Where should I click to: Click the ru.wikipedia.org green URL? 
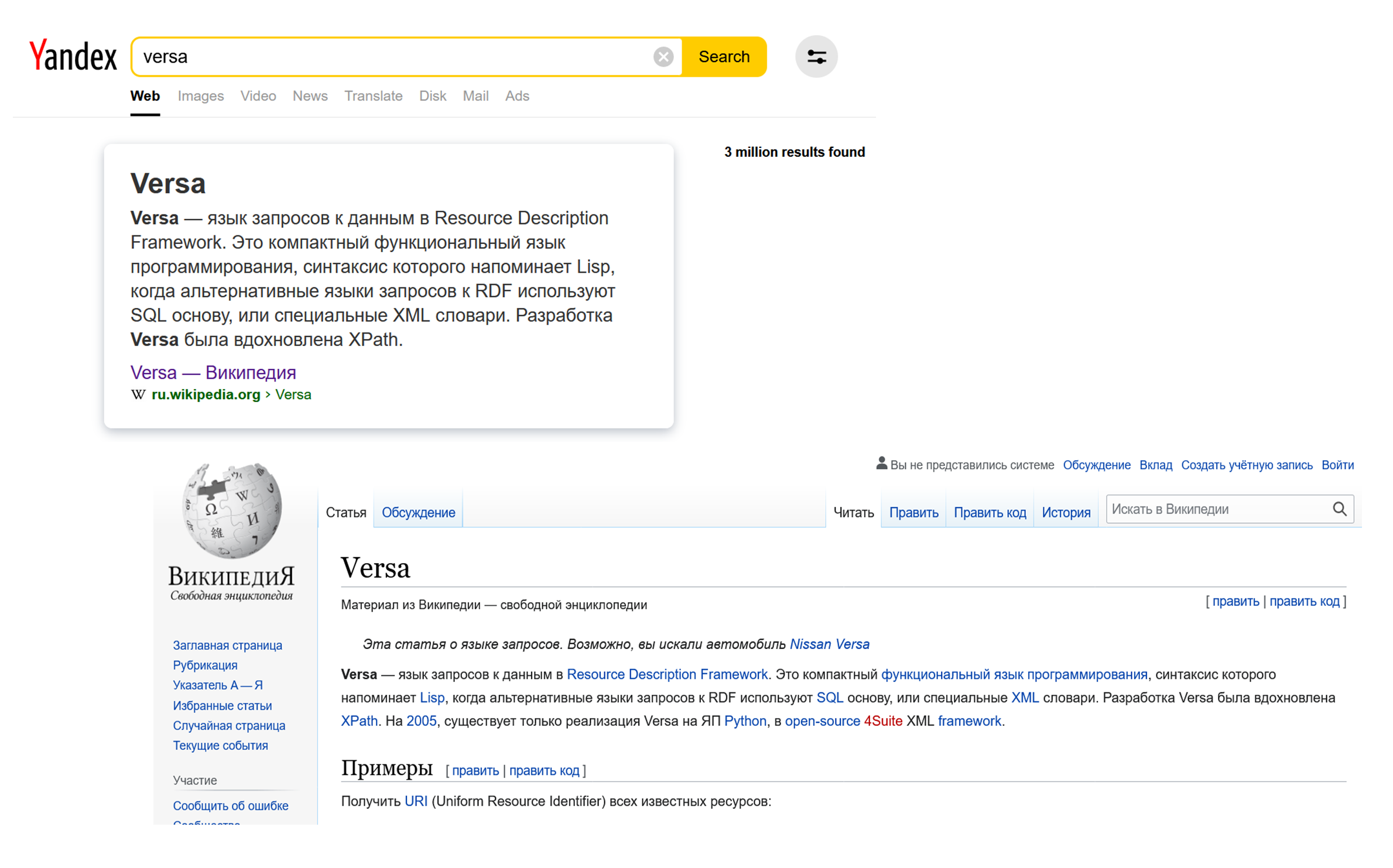click(206, 394)
